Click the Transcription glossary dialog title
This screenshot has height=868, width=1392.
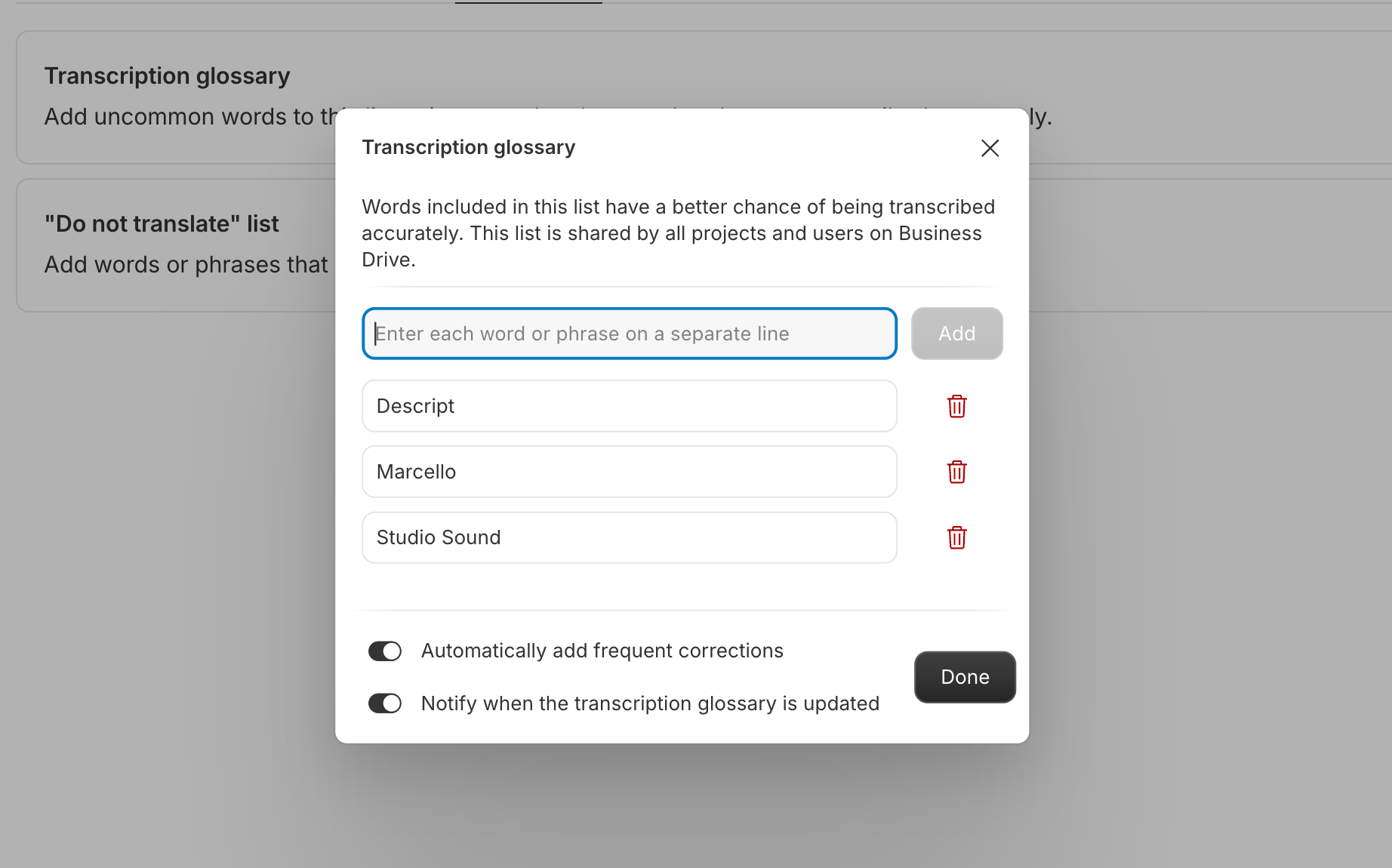pos(468,147)
